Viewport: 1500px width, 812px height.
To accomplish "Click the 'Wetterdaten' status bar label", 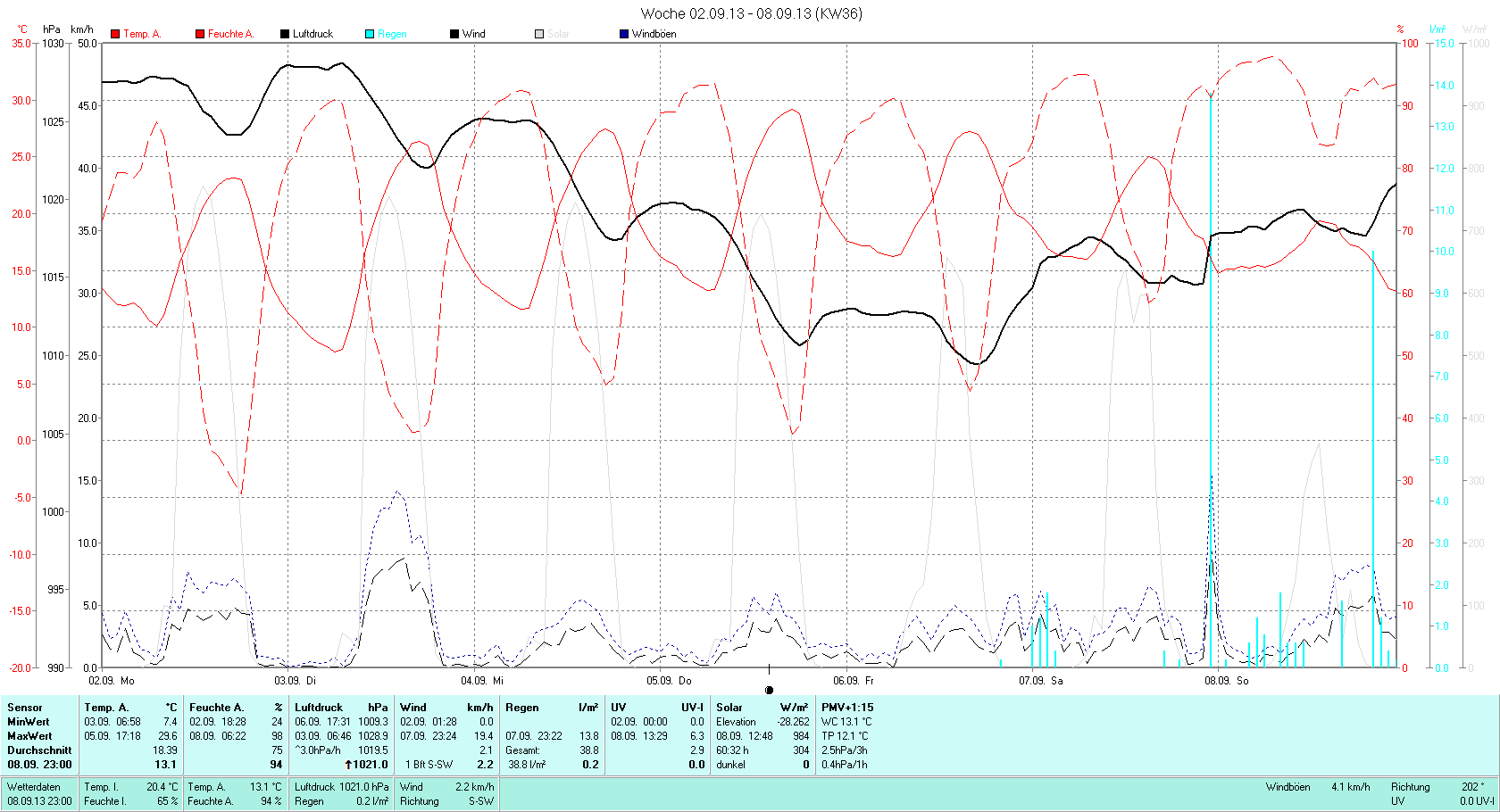I will (34, 787).
